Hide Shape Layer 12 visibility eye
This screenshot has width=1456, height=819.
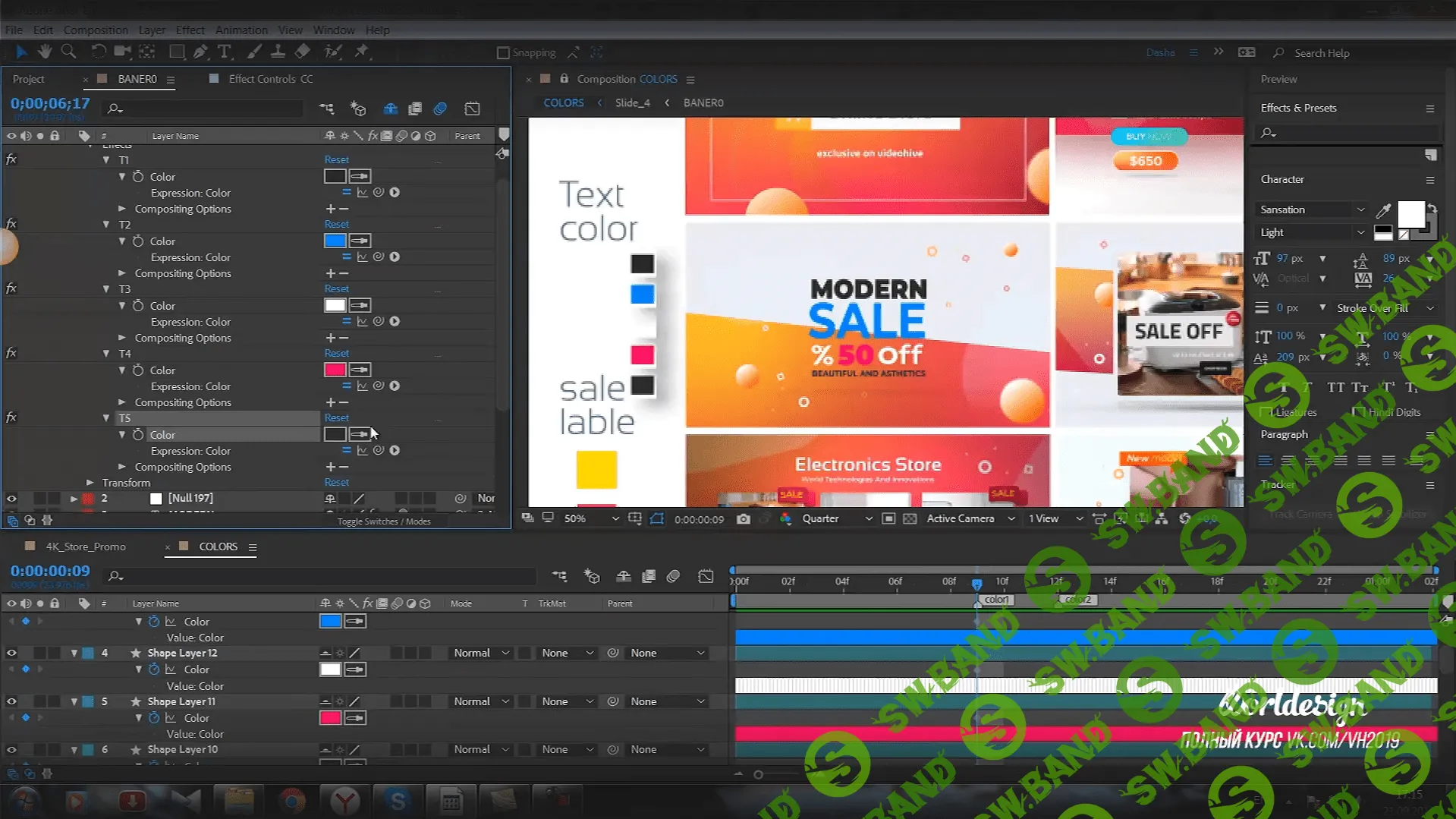coord(11,653)
